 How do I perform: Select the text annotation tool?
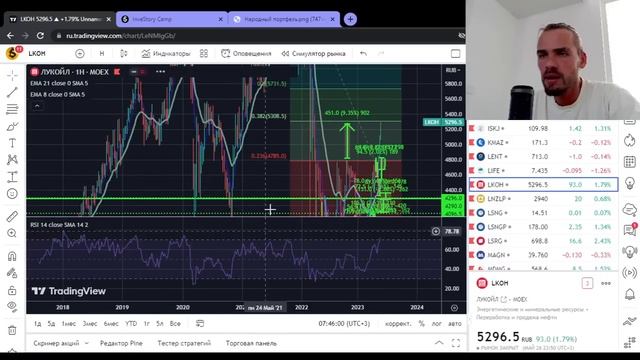tap(12, 143)
